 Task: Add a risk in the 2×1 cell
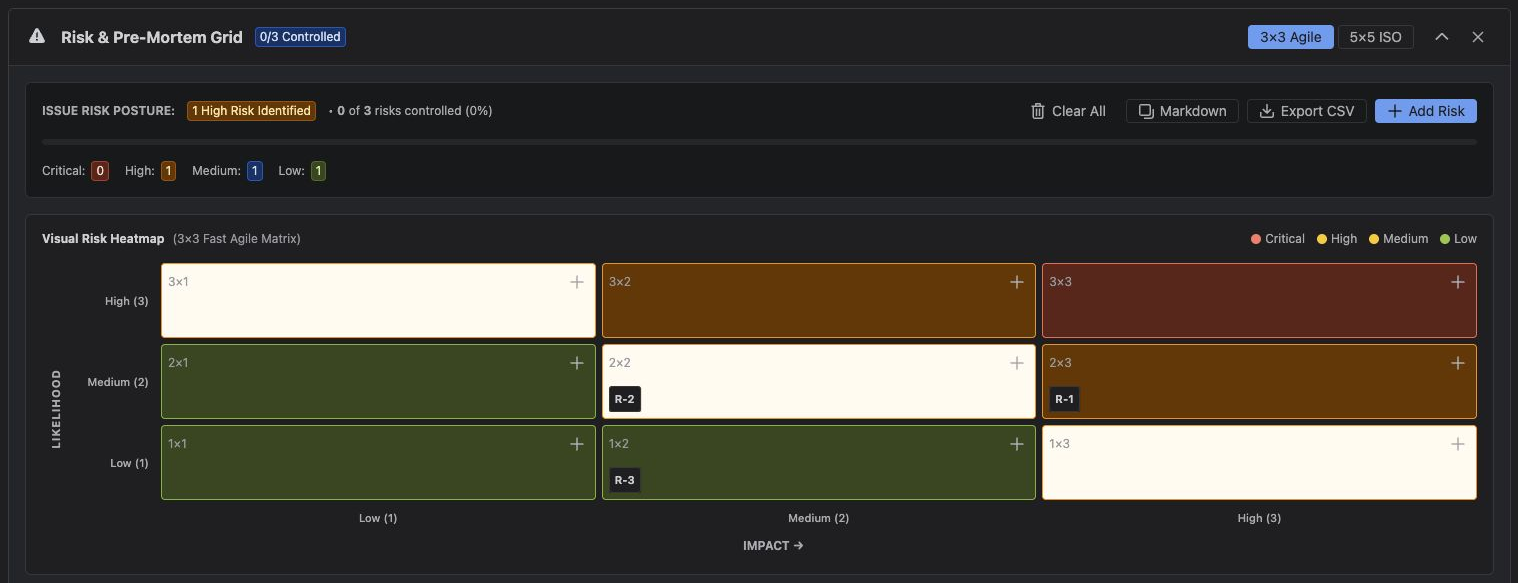[x=577, y=363]
